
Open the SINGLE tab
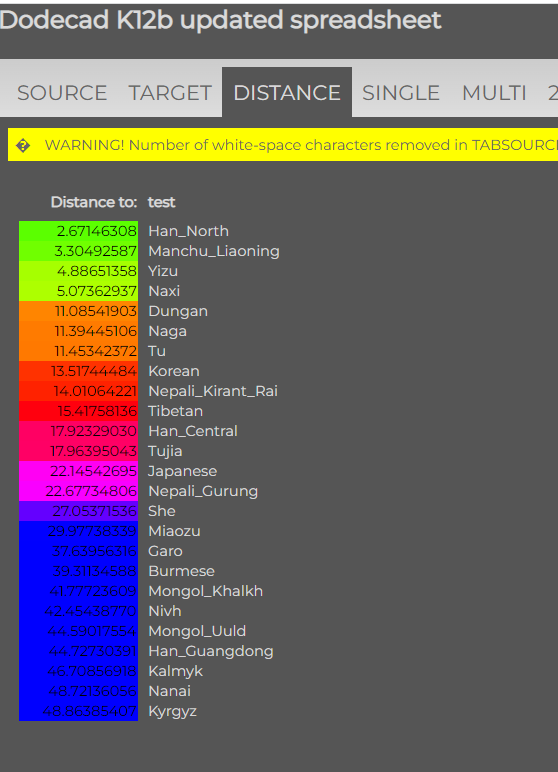401,93
